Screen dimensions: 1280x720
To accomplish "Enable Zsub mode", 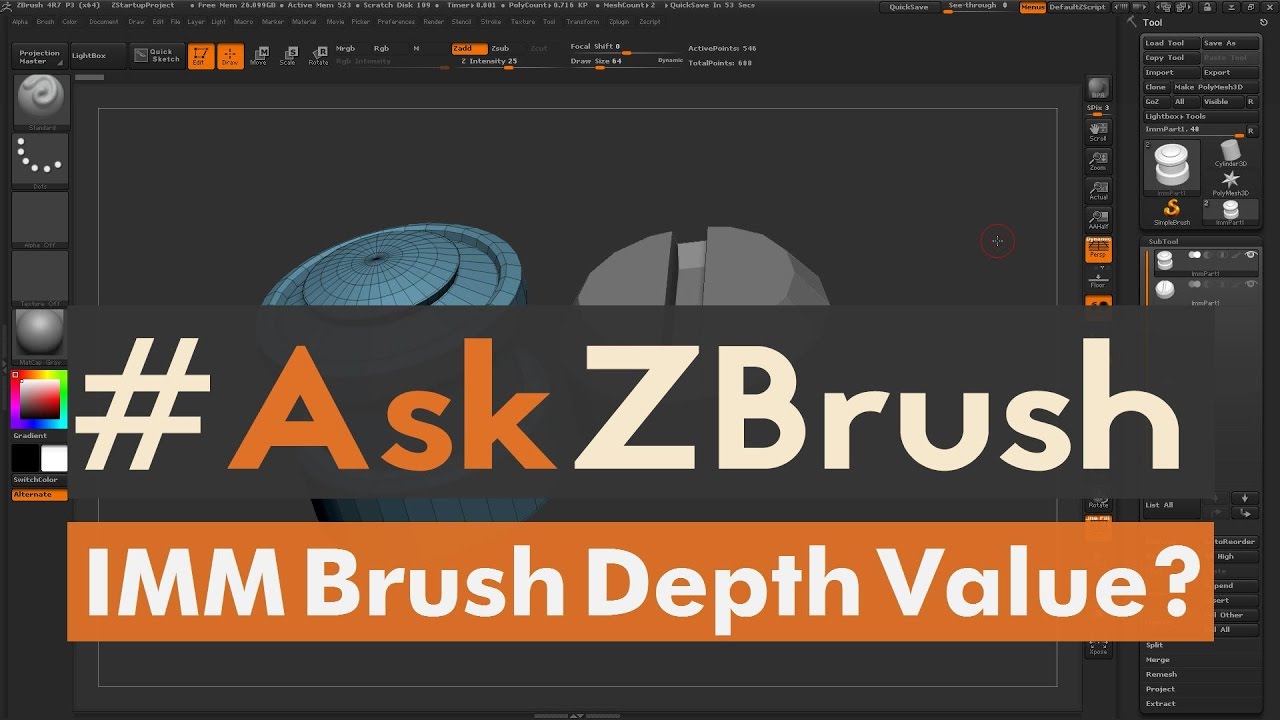I will 507,49.
